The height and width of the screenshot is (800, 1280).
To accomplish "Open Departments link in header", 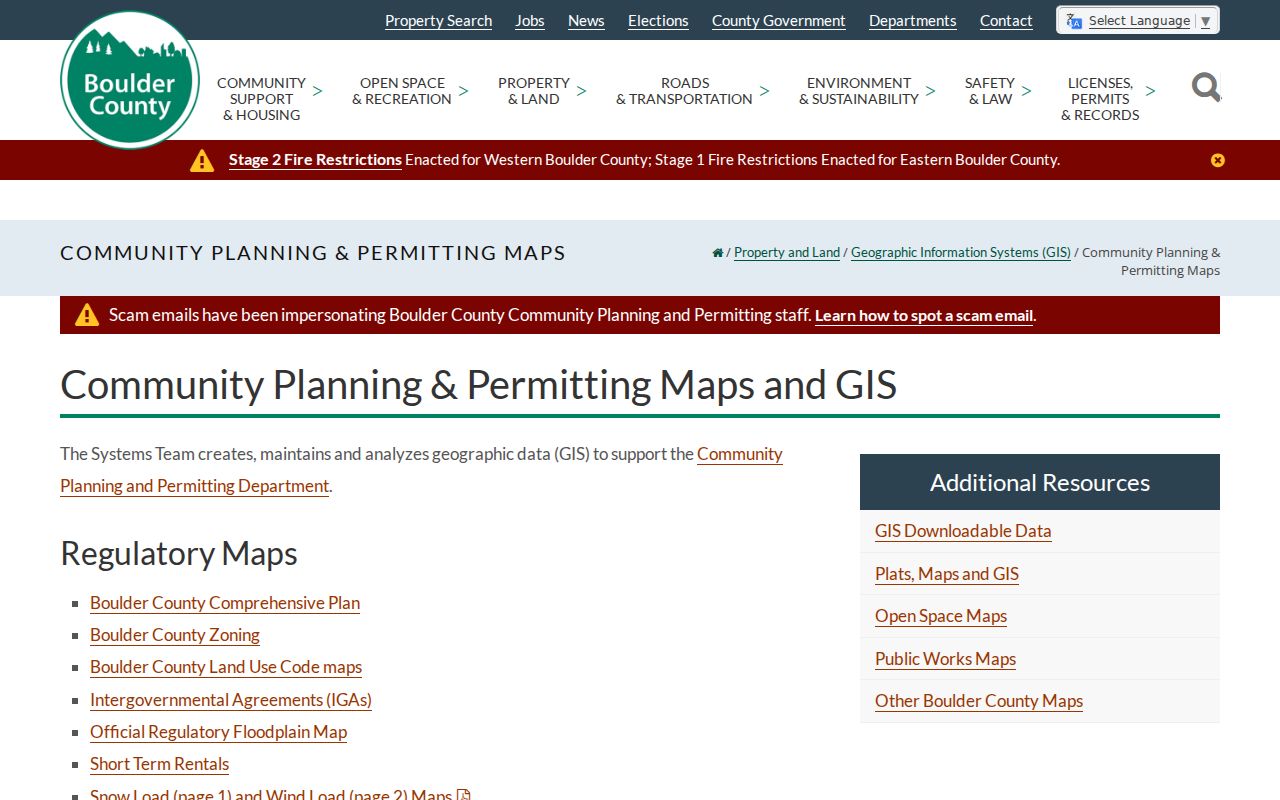I will click(913, 21).
